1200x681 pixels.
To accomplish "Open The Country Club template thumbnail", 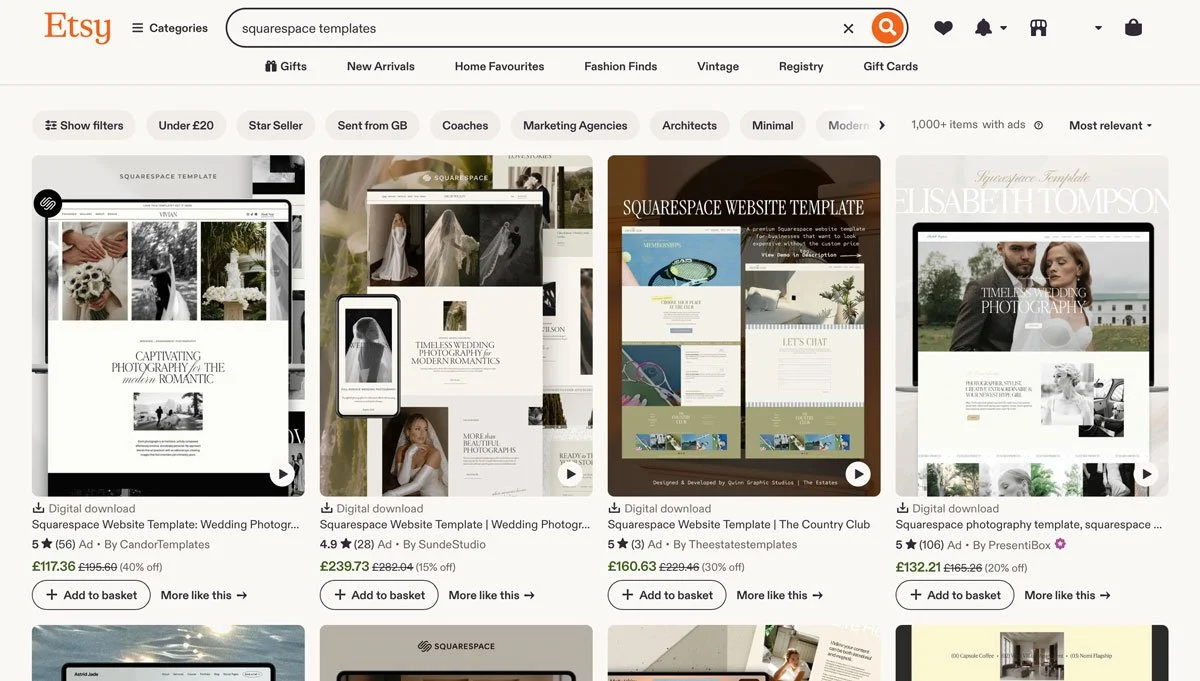I will tap(744, 325).
